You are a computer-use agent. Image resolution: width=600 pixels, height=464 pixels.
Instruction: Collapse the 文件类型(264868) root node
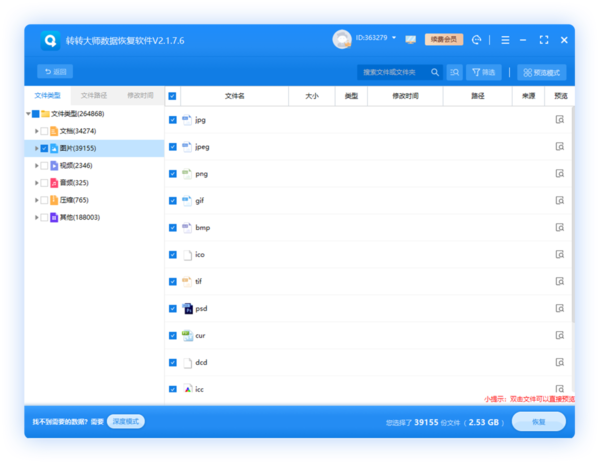tap(27, 114)
